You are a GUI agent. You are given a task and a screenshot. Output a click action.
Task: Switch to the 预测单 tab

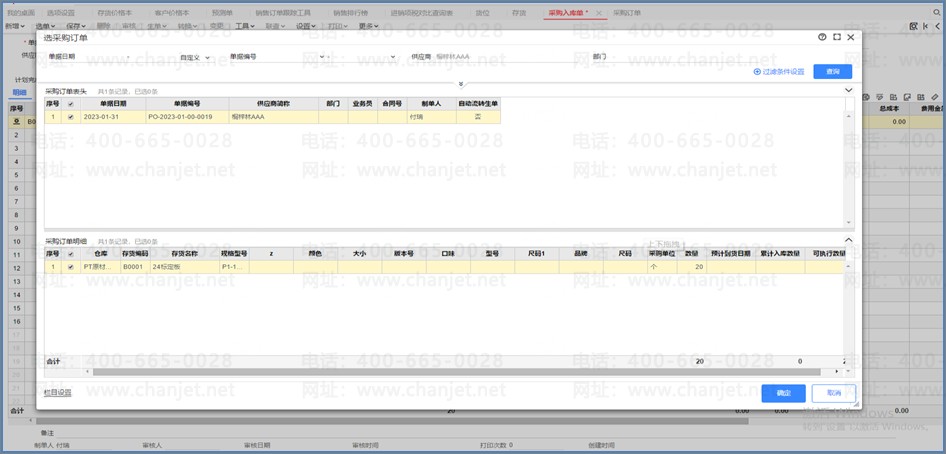click(221, 13)
